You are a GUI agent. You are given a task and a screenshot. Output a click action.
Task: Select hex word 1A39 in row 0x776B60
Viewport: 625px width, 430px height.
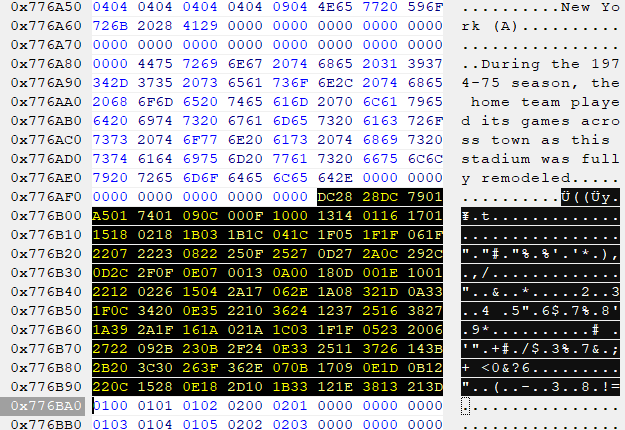pyautogui.click(x=110, y=330)
